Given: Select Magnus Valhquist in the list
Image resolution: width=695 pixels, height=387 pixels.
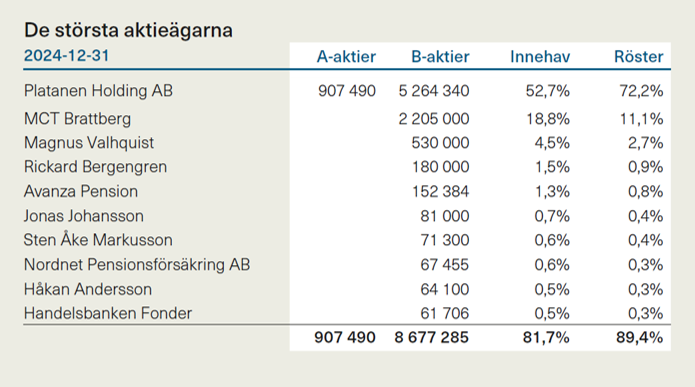Looking at the screenshot, I should (x=89, y=143).
